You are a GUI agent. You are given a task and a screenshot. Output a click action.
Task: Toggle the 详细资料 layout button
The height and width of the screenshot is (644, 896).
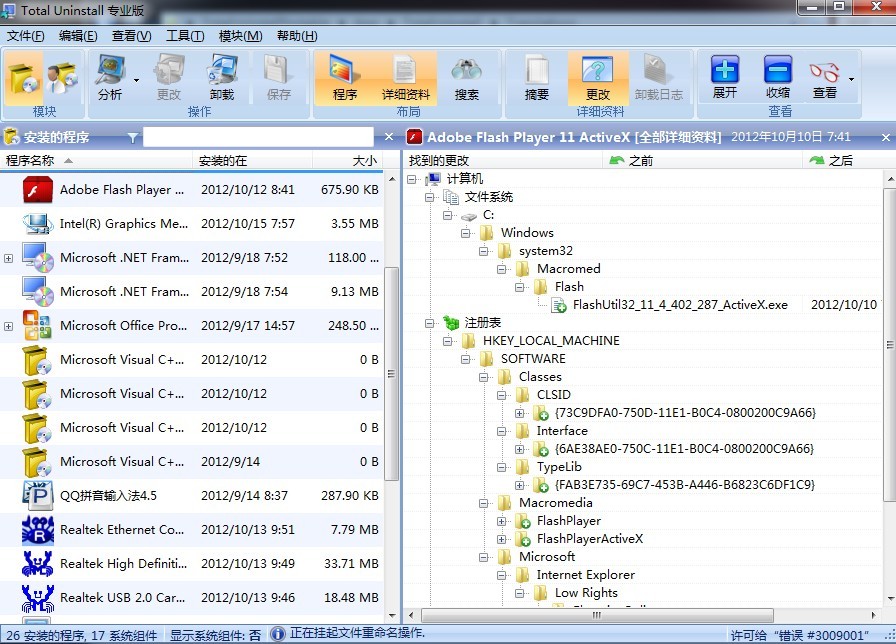coord(406,78)
